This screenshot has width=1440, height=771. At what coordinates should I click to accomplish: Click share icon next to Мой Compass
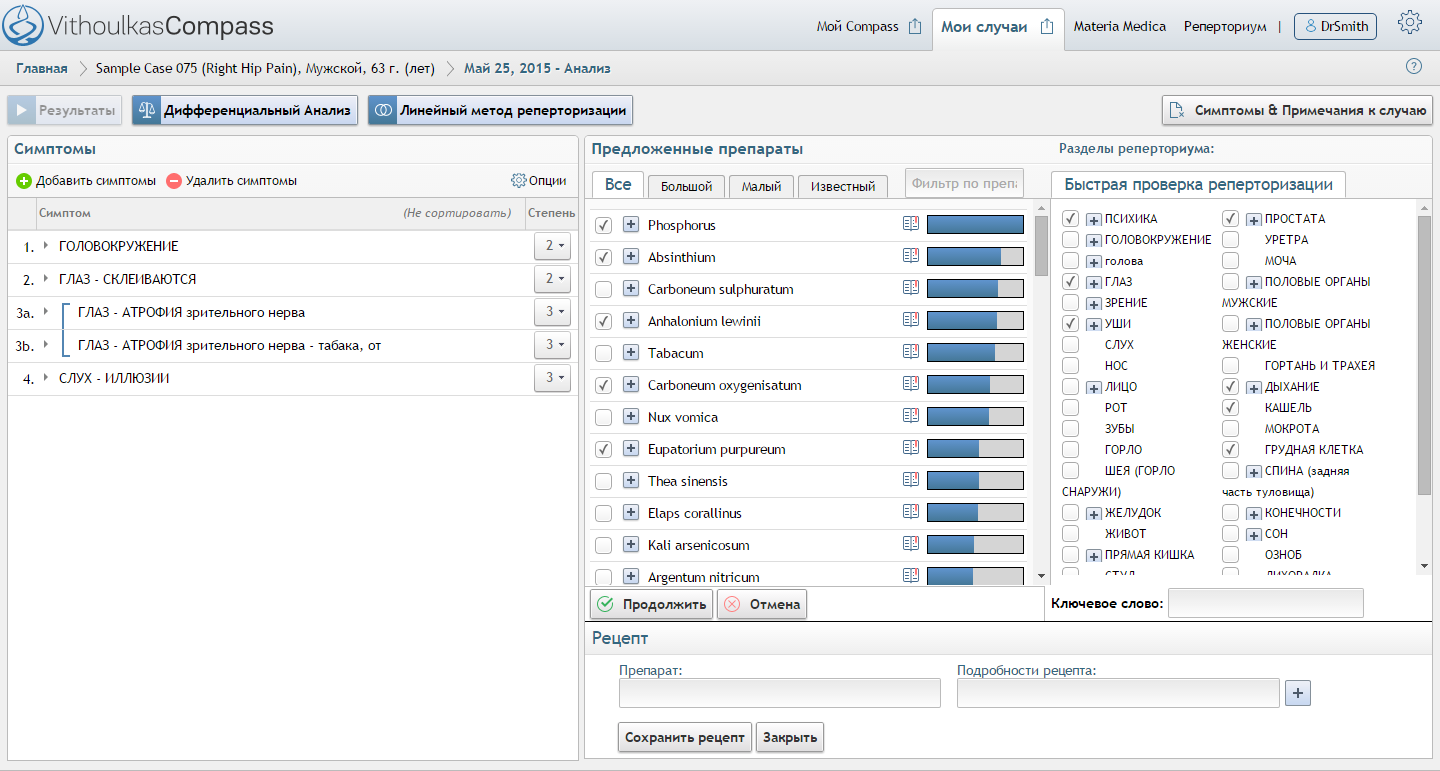[x=915, y=27]
